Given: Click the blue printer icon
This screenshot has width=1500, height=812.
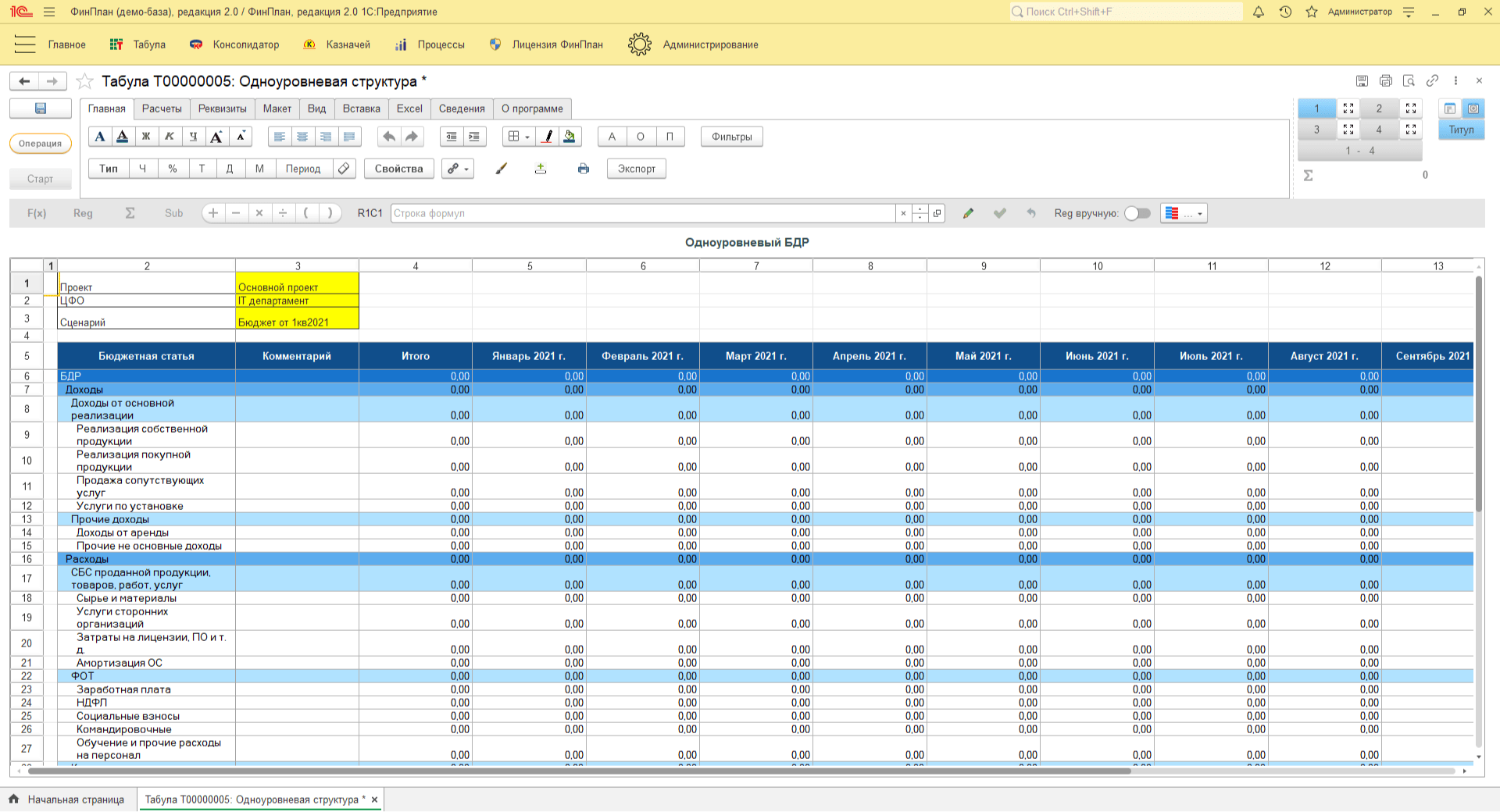Looking at the screenshot, I should [x=583, y=169].
